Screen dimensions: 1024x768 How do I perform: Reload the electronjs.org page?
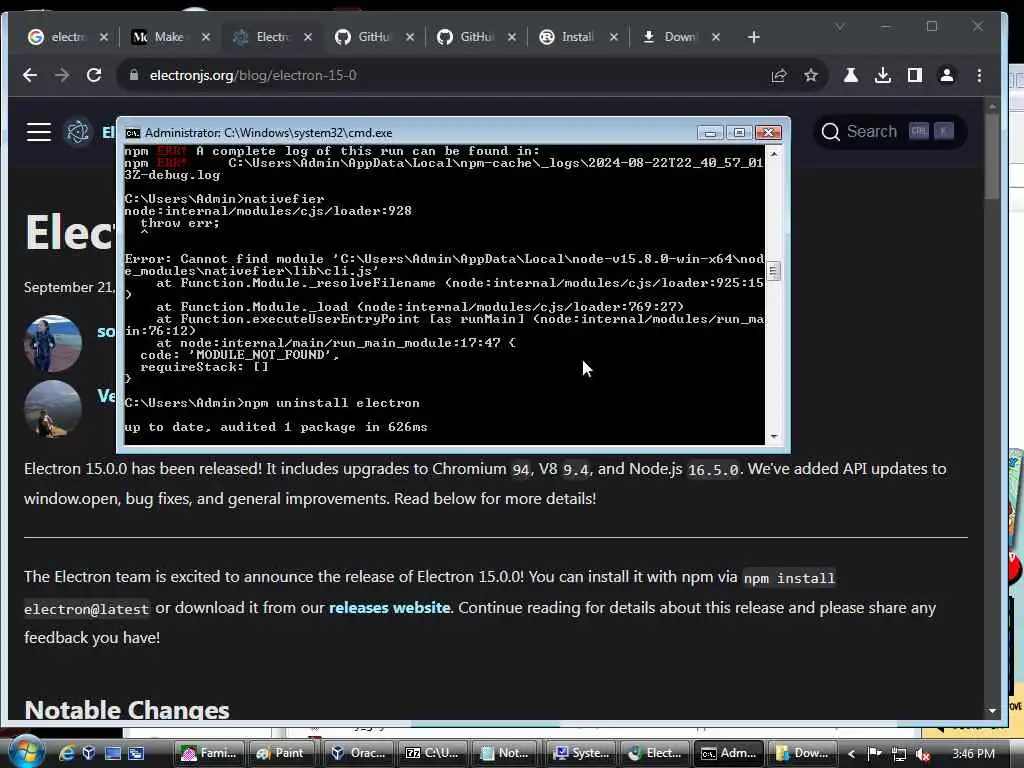(x=94, y=75)
